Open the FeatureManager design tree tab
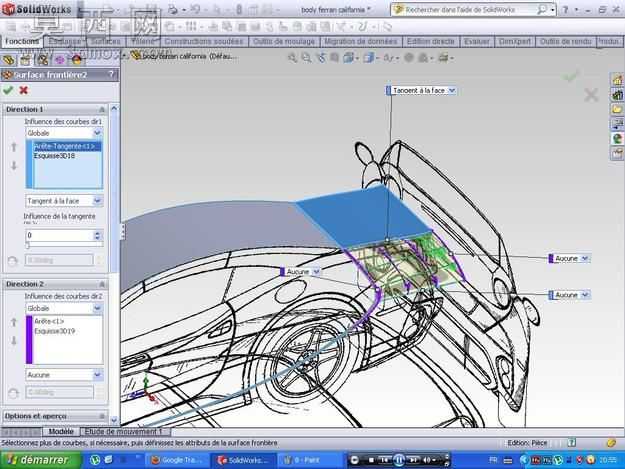625x469 pixels. tap(9, 60)
